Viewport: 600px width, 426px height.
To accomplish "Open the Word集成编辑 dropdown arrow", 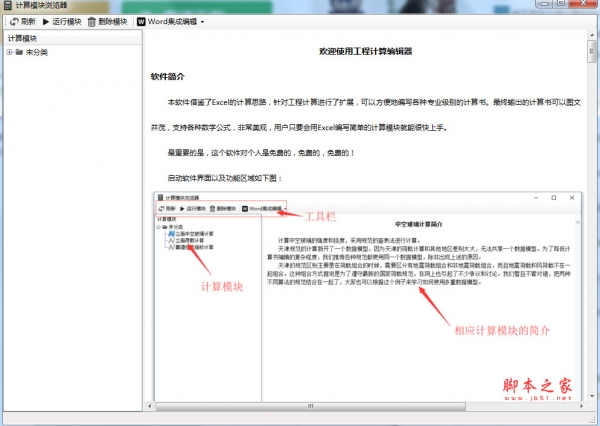I will pos(202,21).
